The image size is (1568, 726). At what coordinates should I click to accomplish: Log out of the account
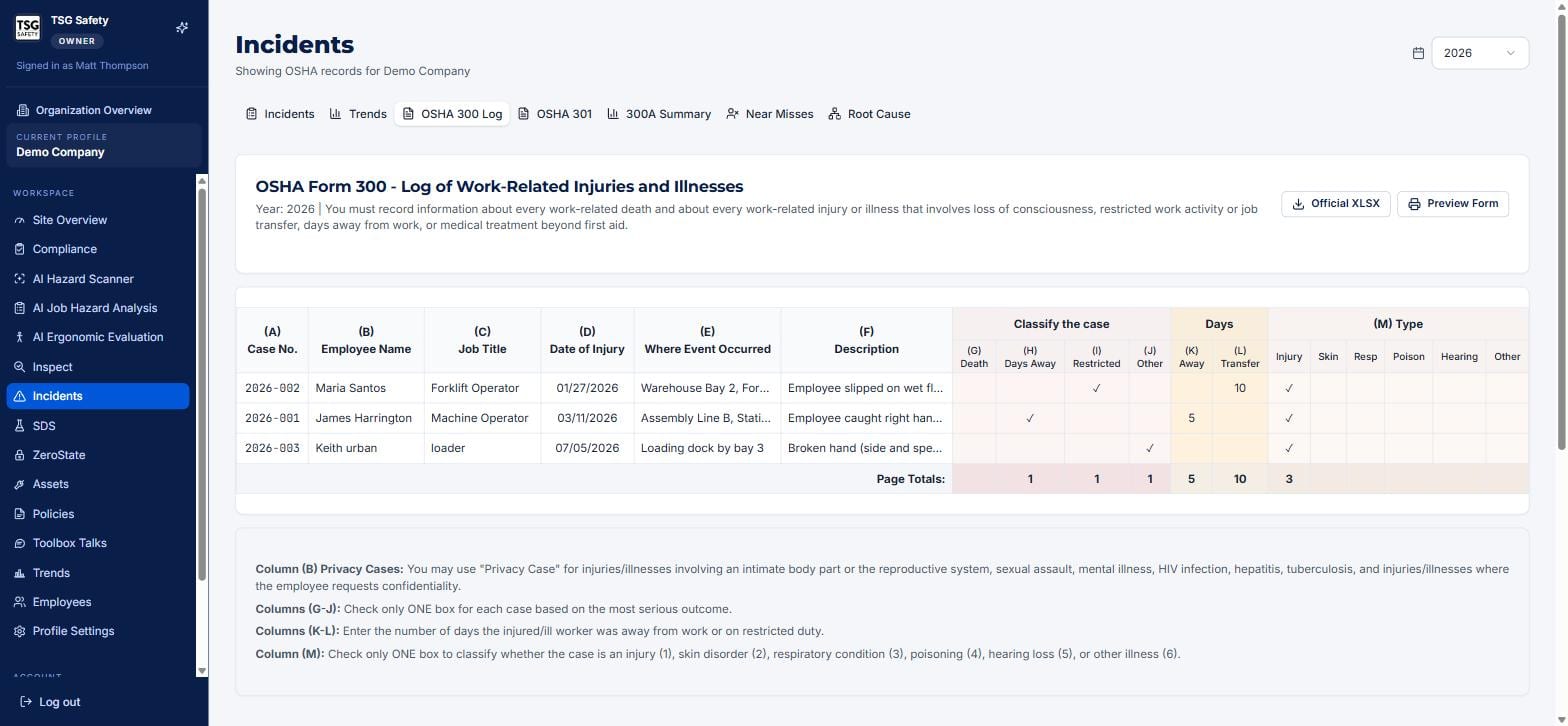click(x=50, y=702)
